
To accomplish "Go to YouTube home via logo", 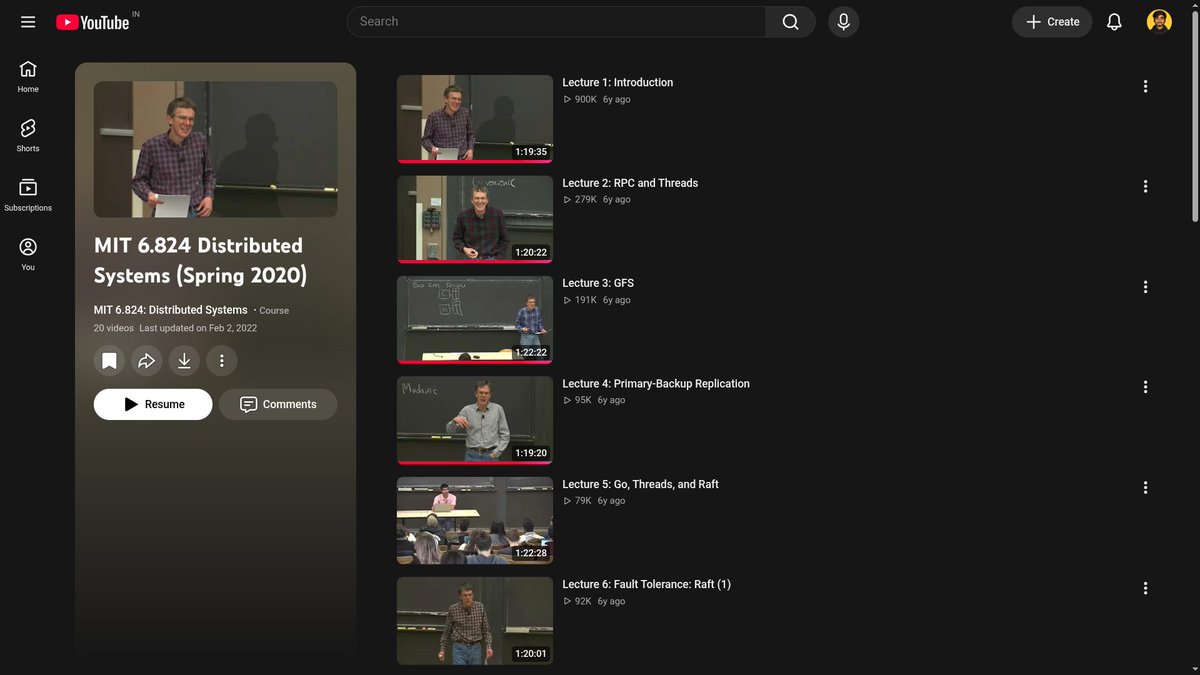I will click(92, 22).
